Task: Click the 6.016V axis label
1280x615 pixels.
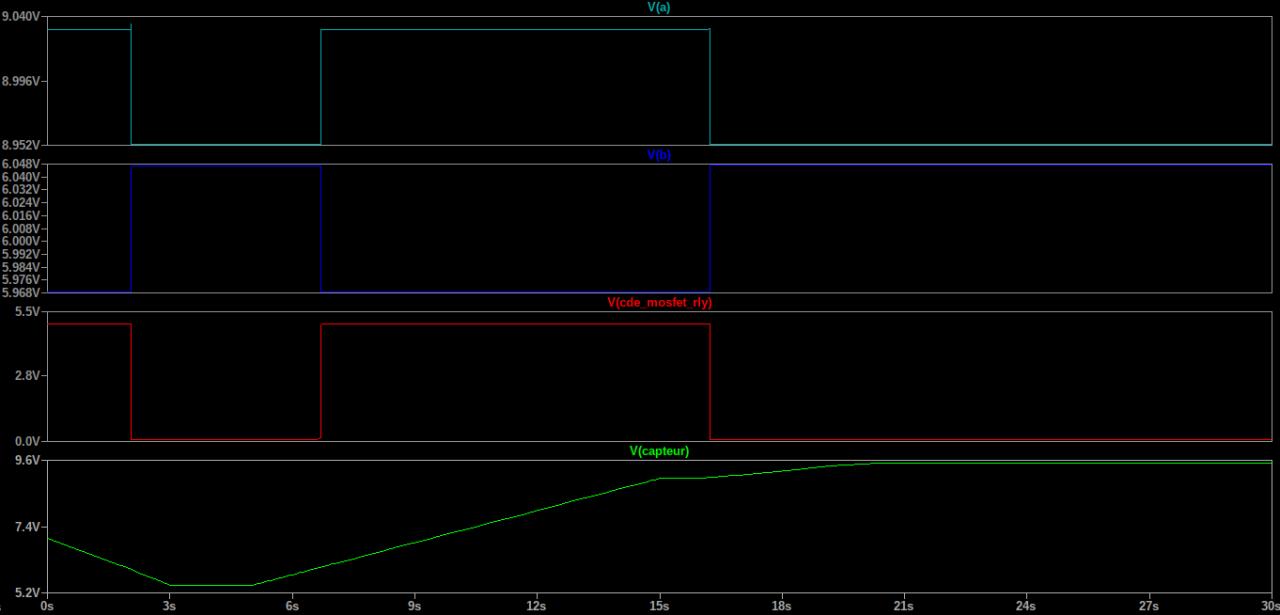Action: click(20, 216)
